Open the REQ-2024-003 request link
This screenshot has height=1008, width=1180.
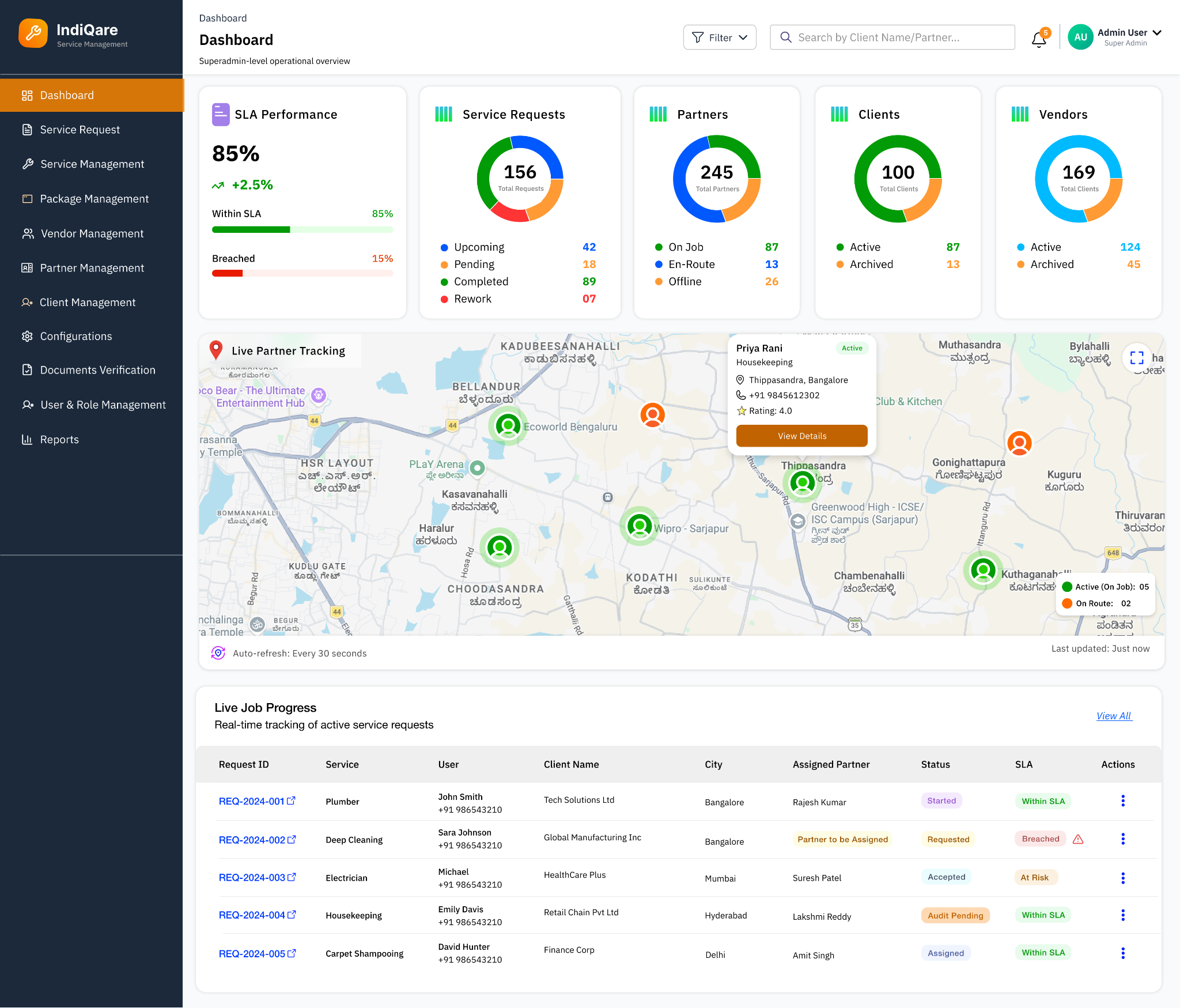coord(257,878)
